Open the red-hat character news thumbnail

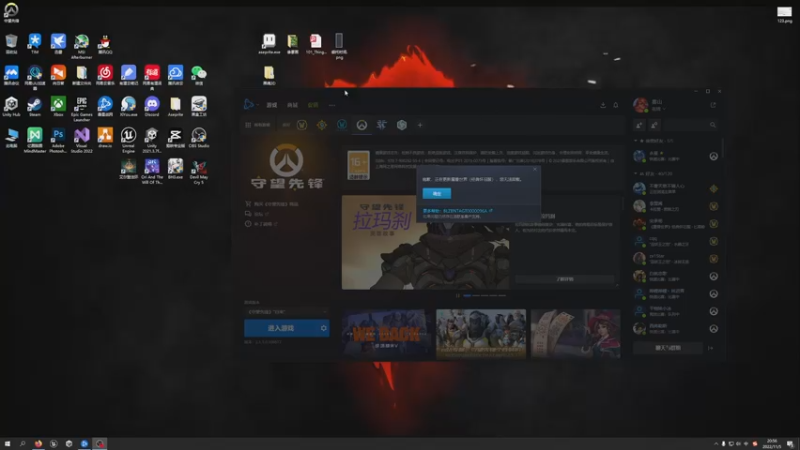[576, 333]
